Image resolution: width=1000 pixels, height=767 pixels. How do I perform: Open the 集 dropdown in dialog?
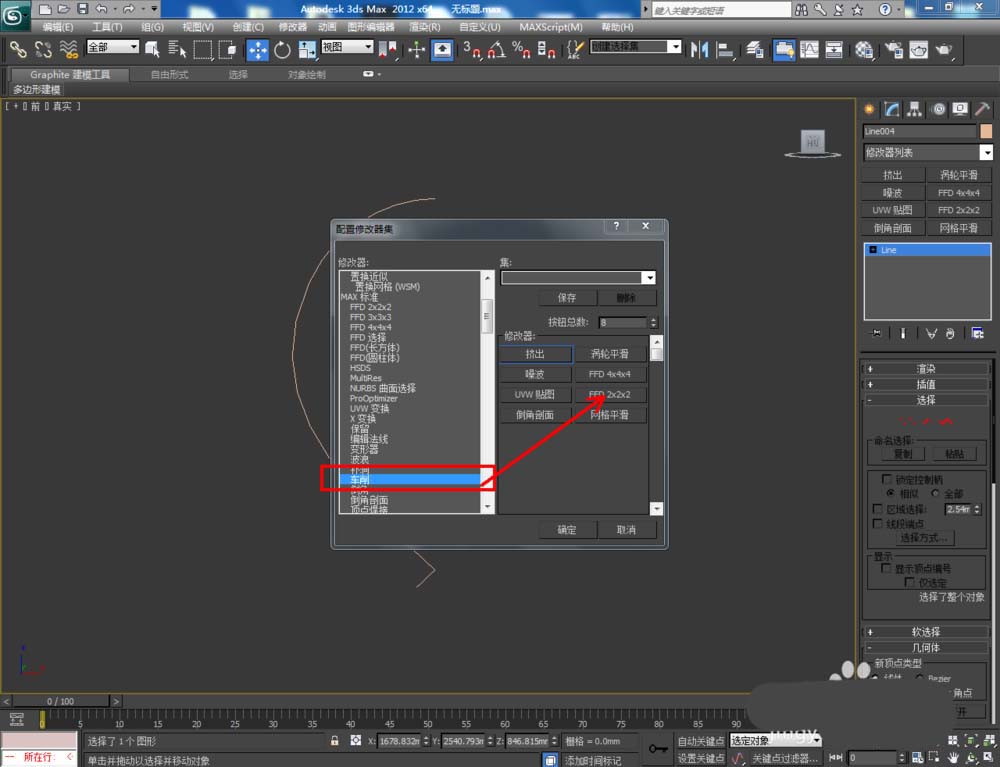(x=649, y=278)
